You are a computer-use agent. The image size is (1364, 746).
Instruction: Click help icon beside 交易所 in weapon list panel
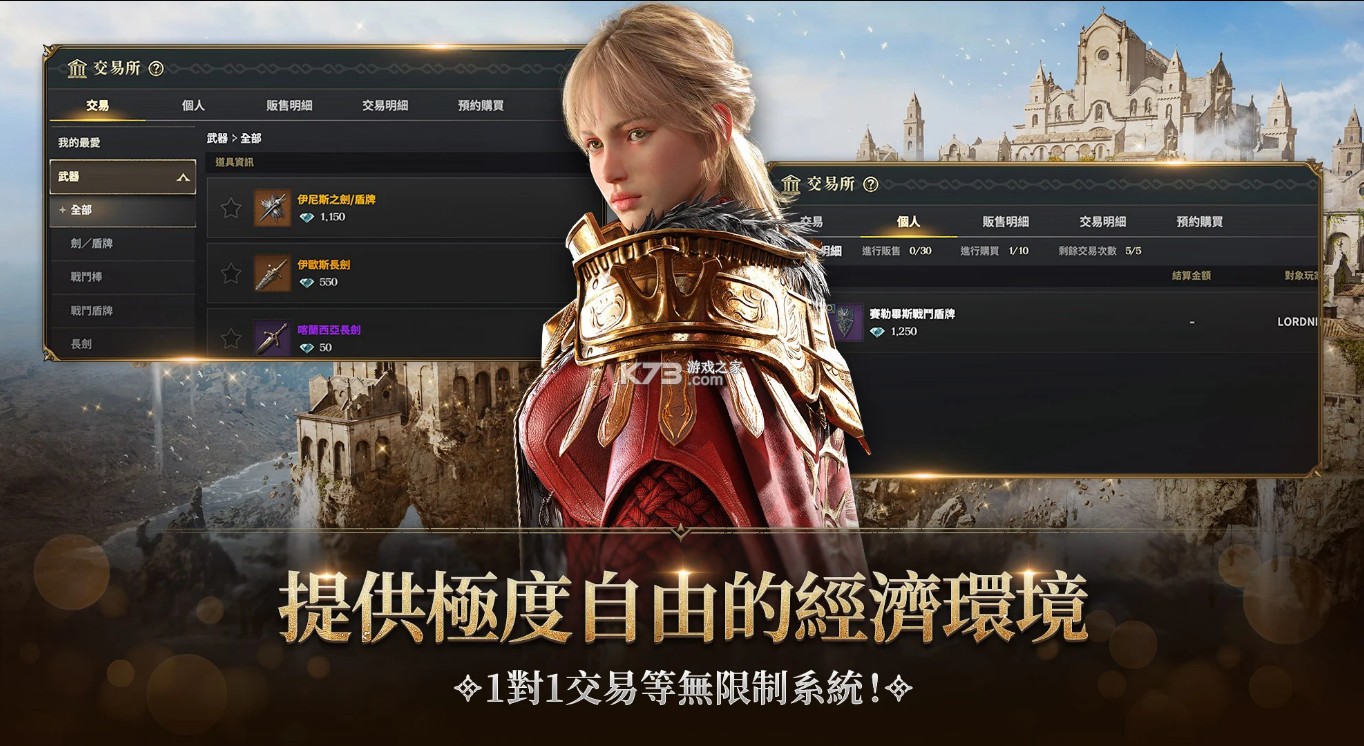(155, 69)
